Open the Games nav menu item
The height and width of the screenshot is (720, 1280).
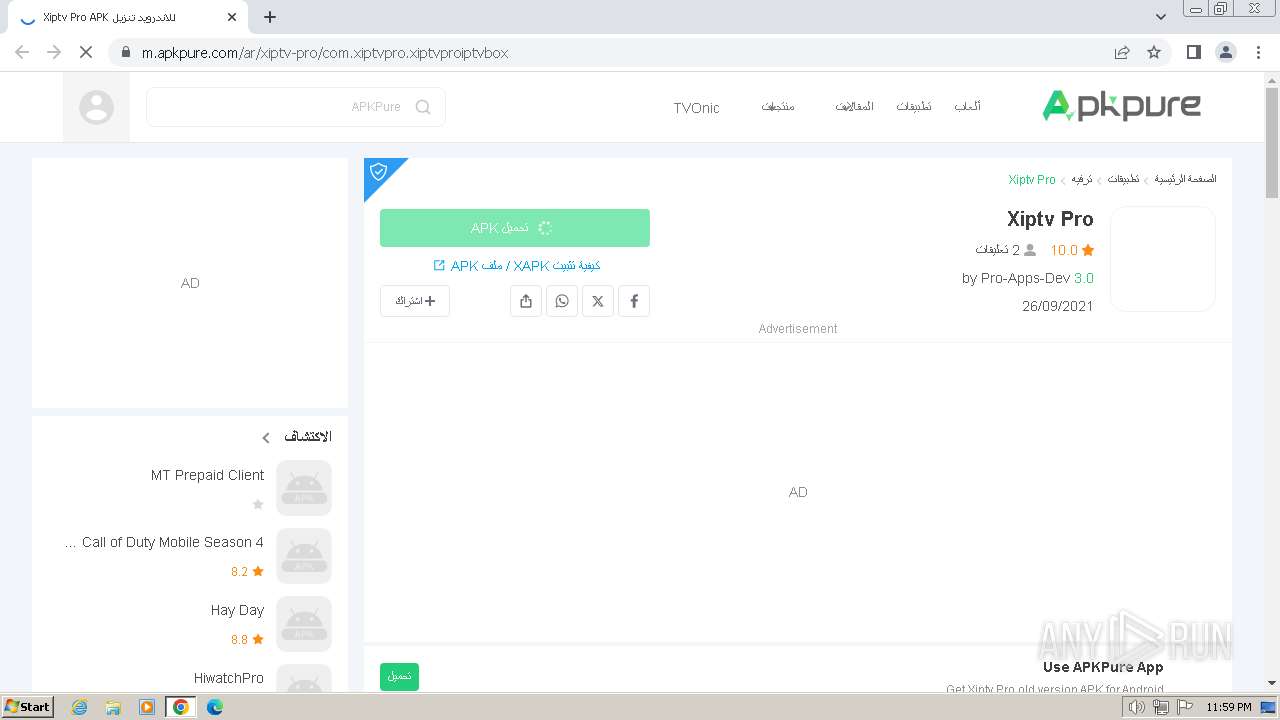pyautogui.click(x=967, y=107)
